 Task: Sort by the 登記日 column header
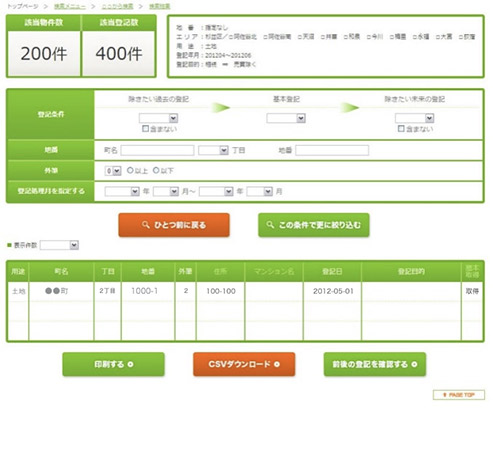332,271
